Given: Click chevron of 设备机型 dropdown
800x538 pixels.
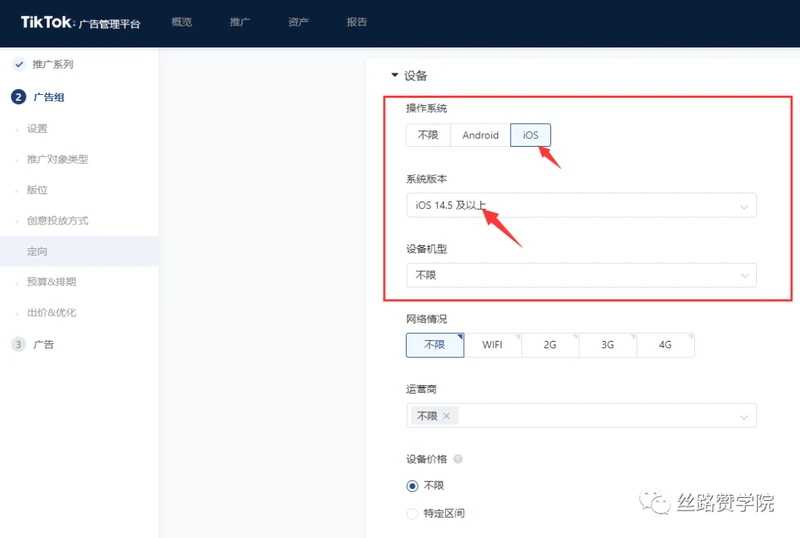Looking at the screenshot, I should pos(744,276).
